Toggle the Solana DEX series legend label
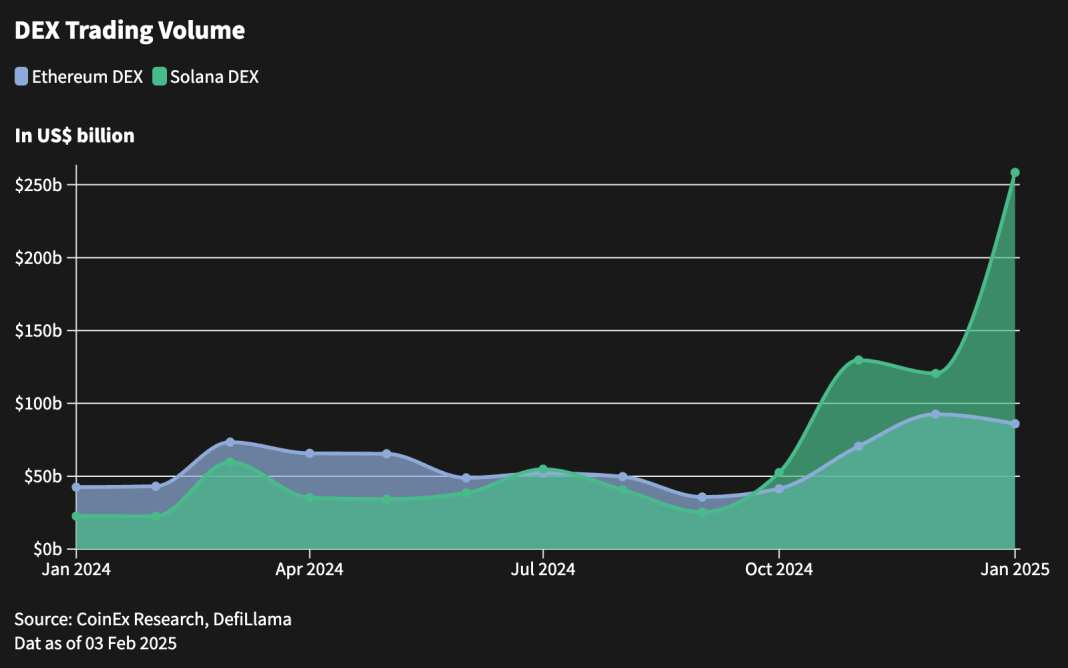The image size is (1068, 668). click(214, 76)
